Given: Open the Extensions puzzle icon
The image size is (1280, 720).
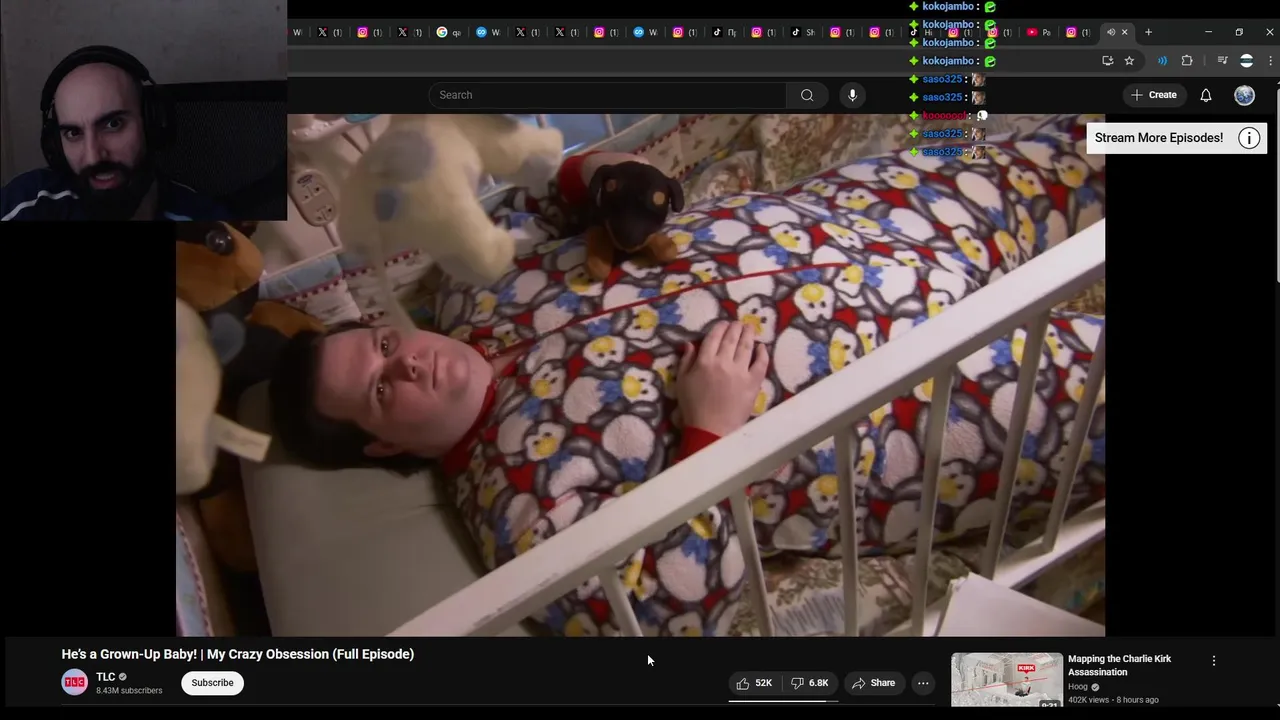Looking at the screenshot, I should coord(1187,61).
